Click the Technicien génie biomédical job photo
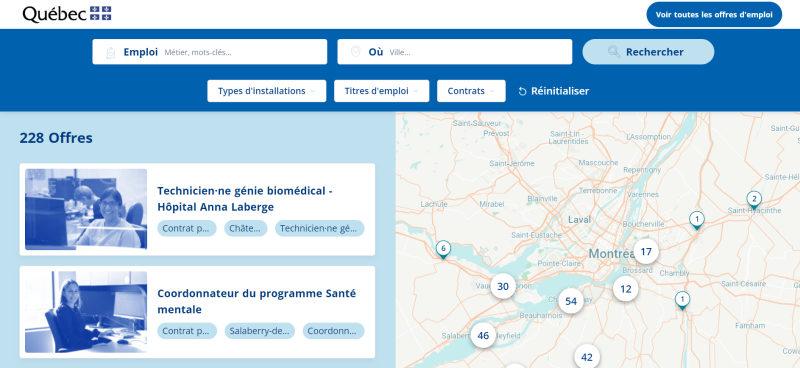Image resolution: width=800 pixels, height=368 pixels. (86, 209)
